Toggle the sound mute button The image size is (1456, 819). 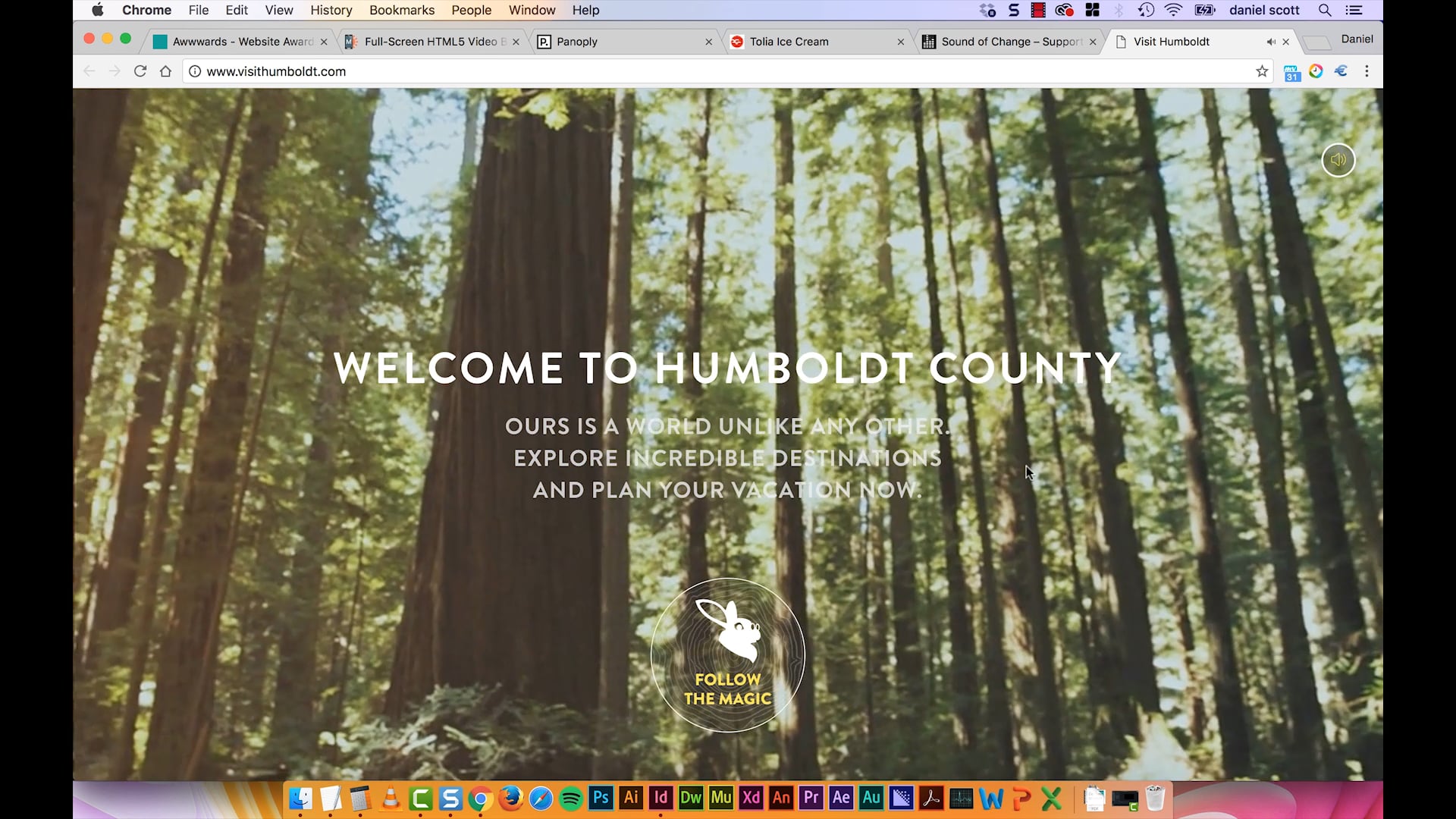click(1337, 160)
